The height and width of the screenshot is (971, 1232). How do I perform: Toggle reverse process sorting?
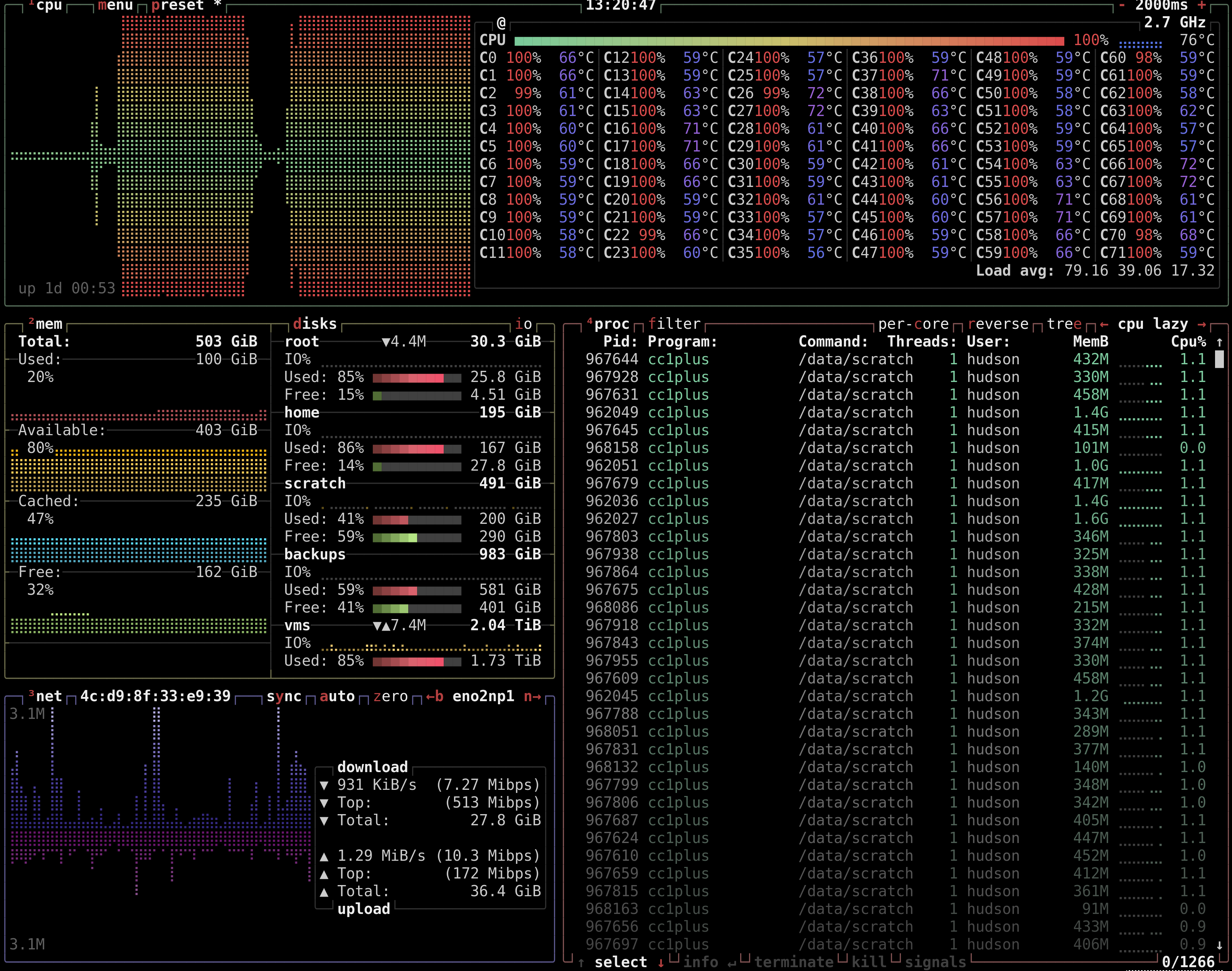998,324
